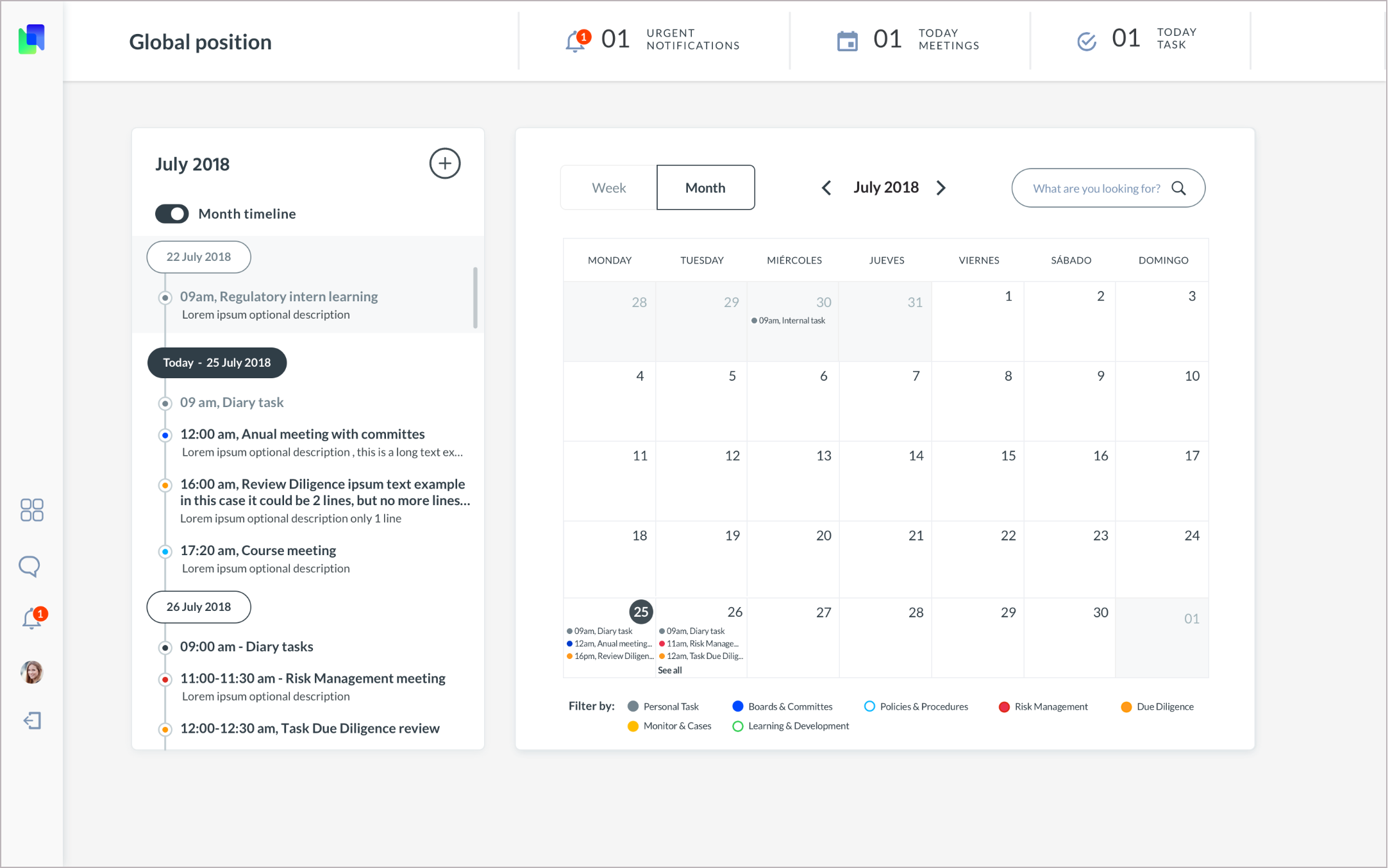
Task: Click the today meetings calendar icon
Action: point(848,40)
